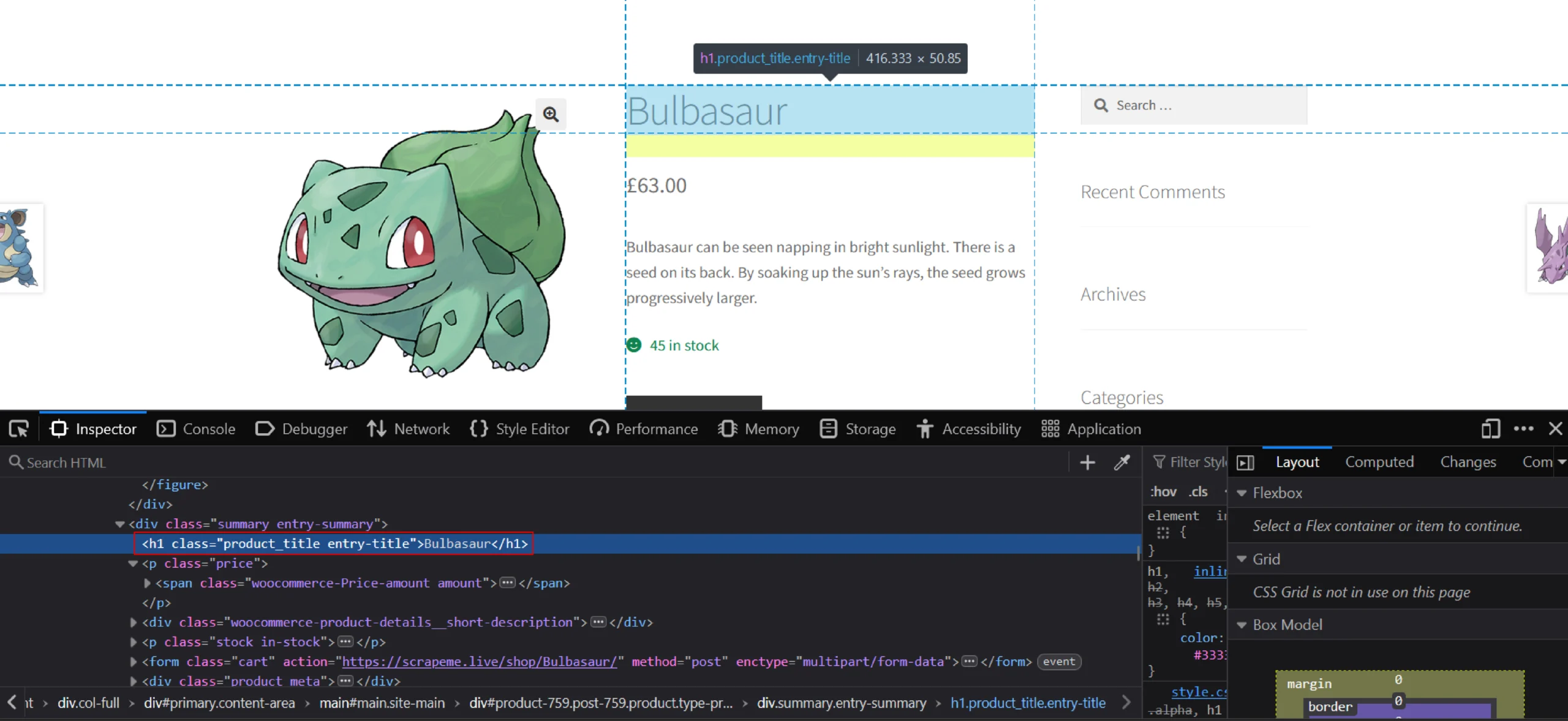Collapse the p class price node
Screen dimensions: 1568x721
133,564
